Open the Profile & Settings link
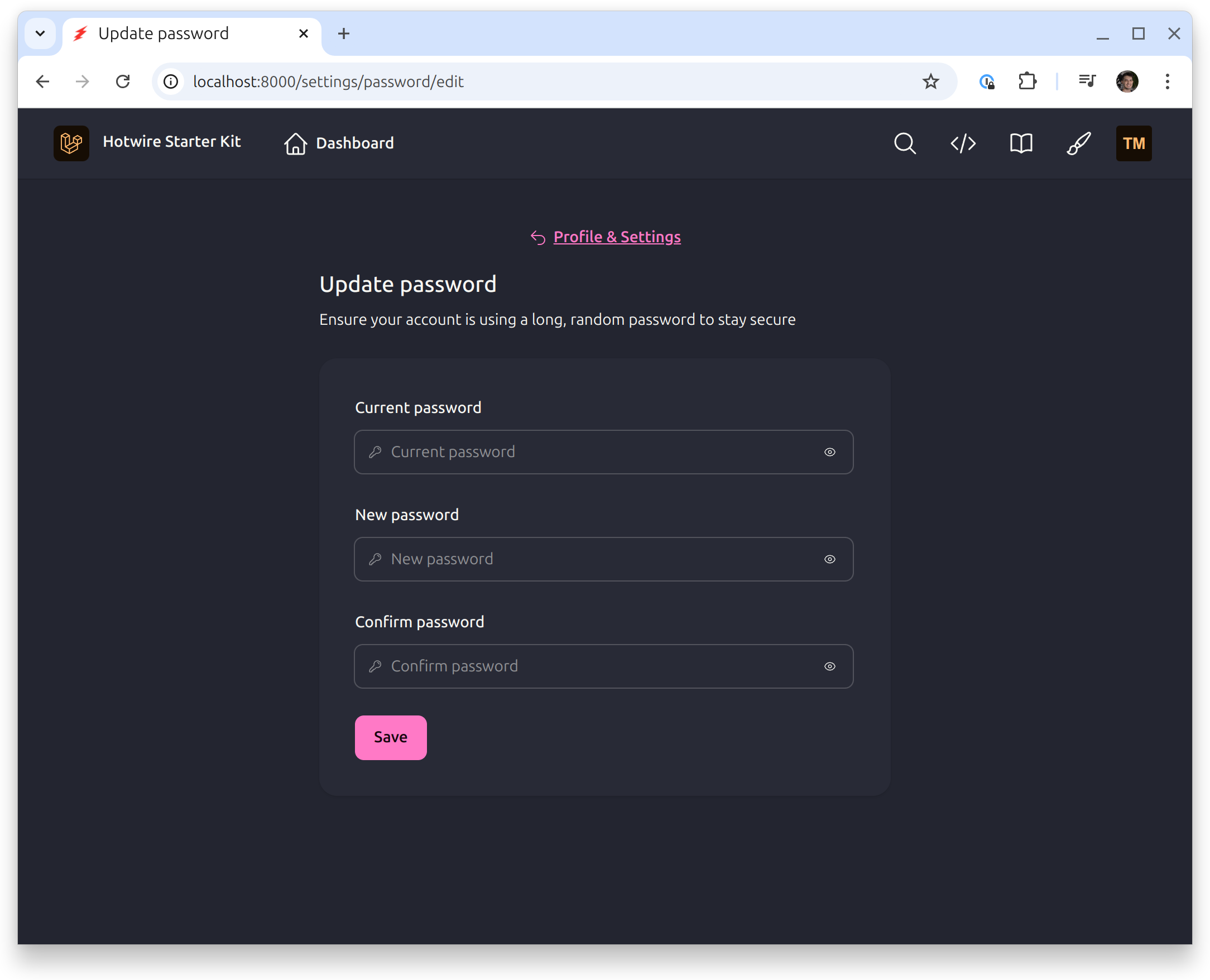 pyautogui.click(x=617, y=237)
